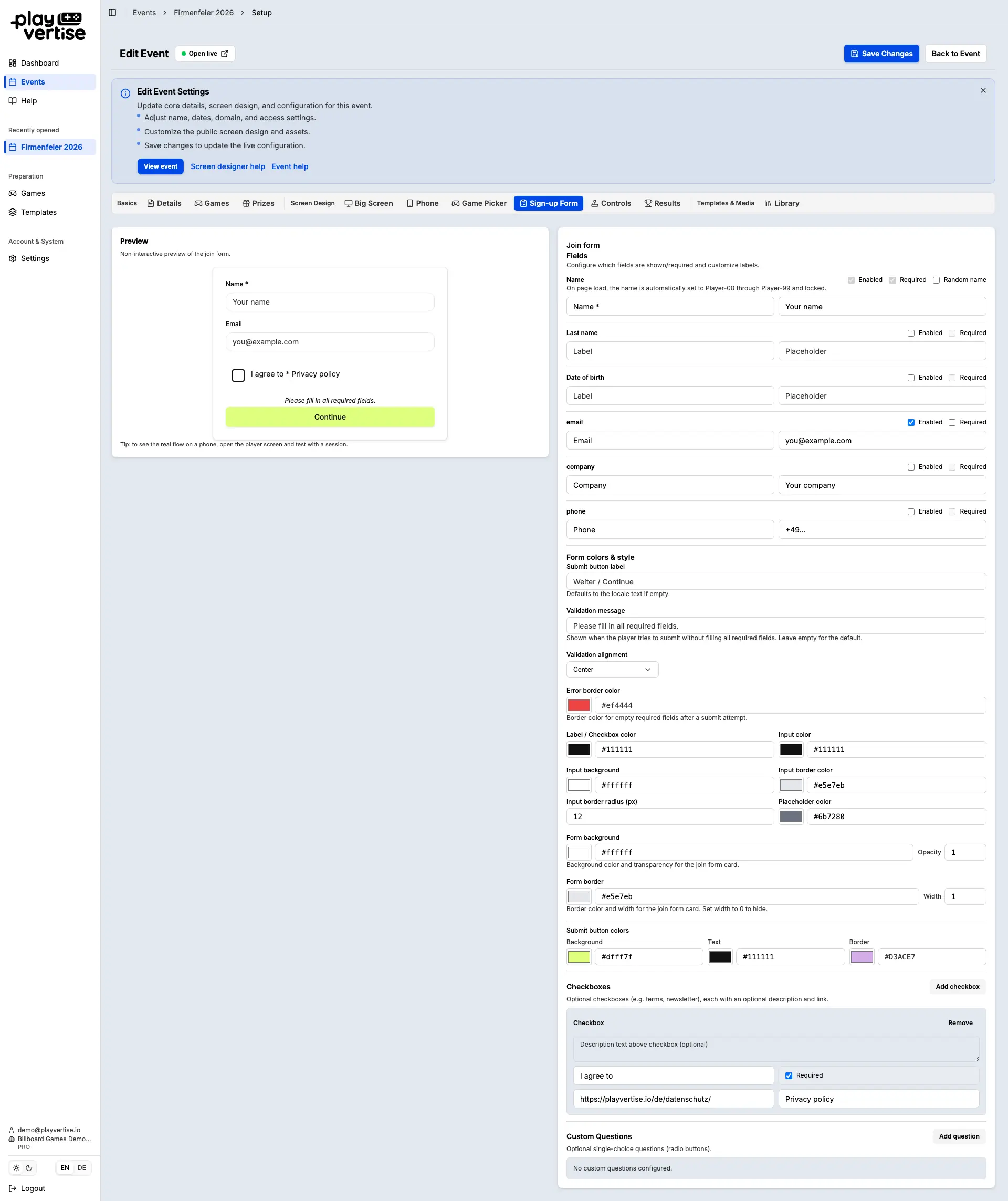Edit the Form border Width field
Image resolution: width=1008 pixels, height=1201 pixels.
964,896
